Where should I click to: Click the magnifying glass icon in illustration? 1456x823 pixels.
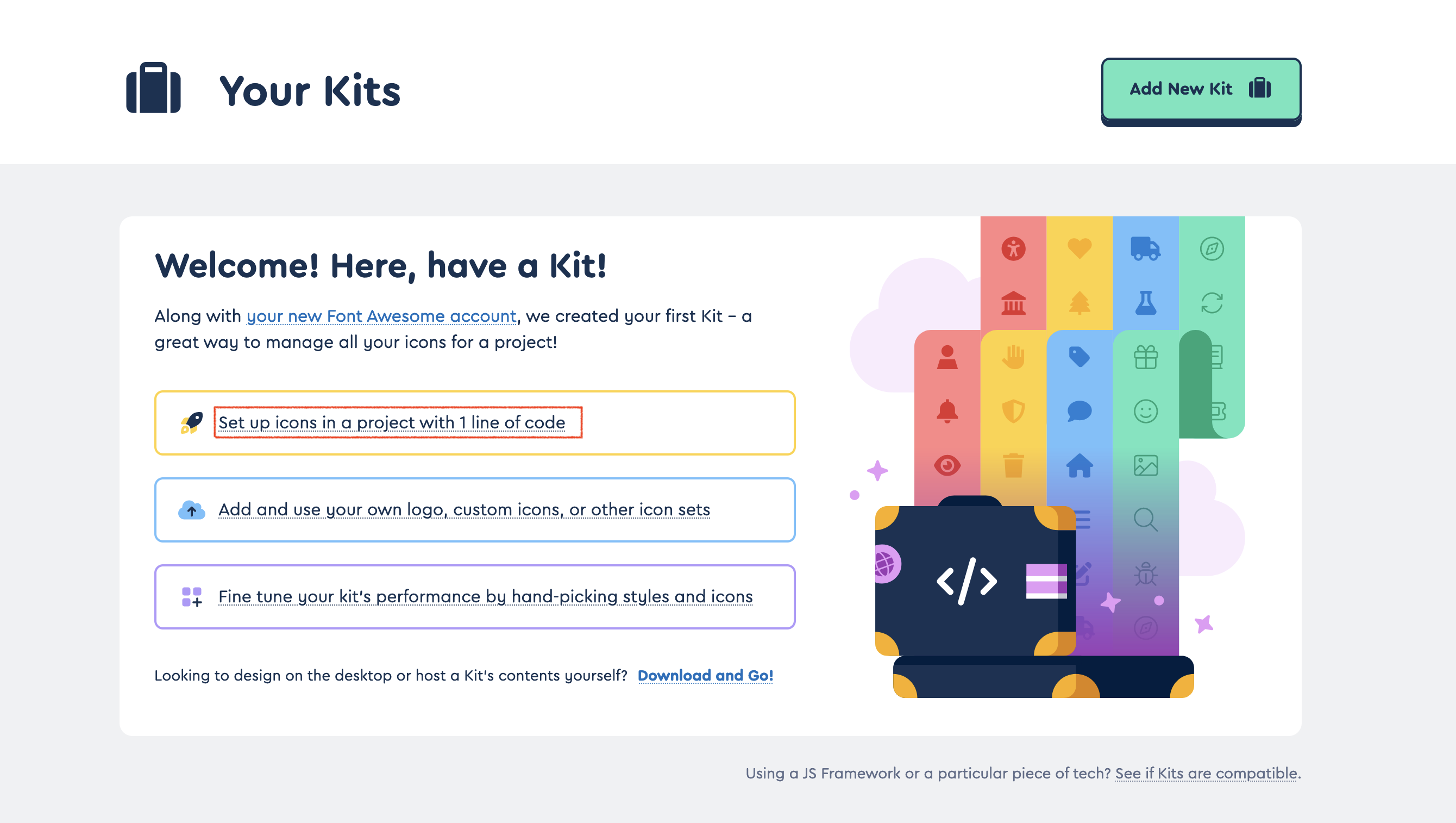[1146, 519]
